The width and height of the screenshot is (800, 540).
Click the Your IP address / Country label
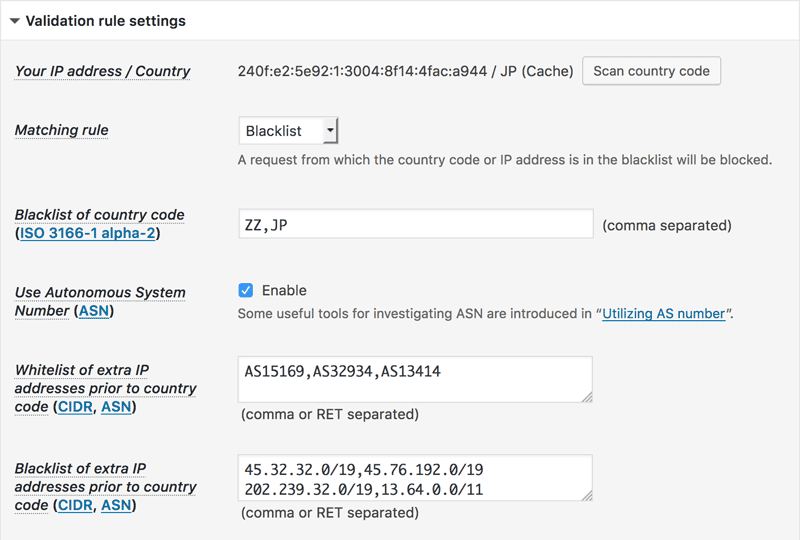click(x=103, y=71)
